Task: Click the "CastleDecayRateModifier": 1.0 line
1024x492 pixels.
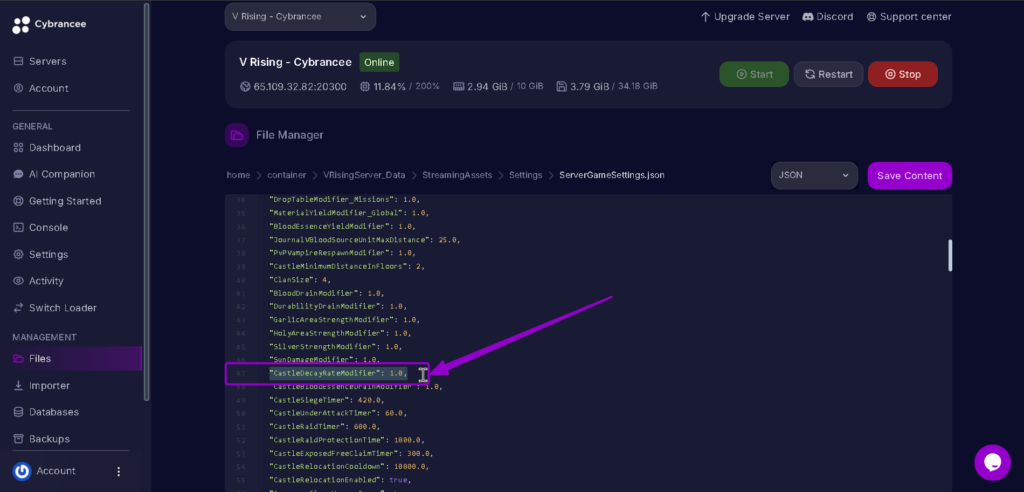Action: (337, 373)
